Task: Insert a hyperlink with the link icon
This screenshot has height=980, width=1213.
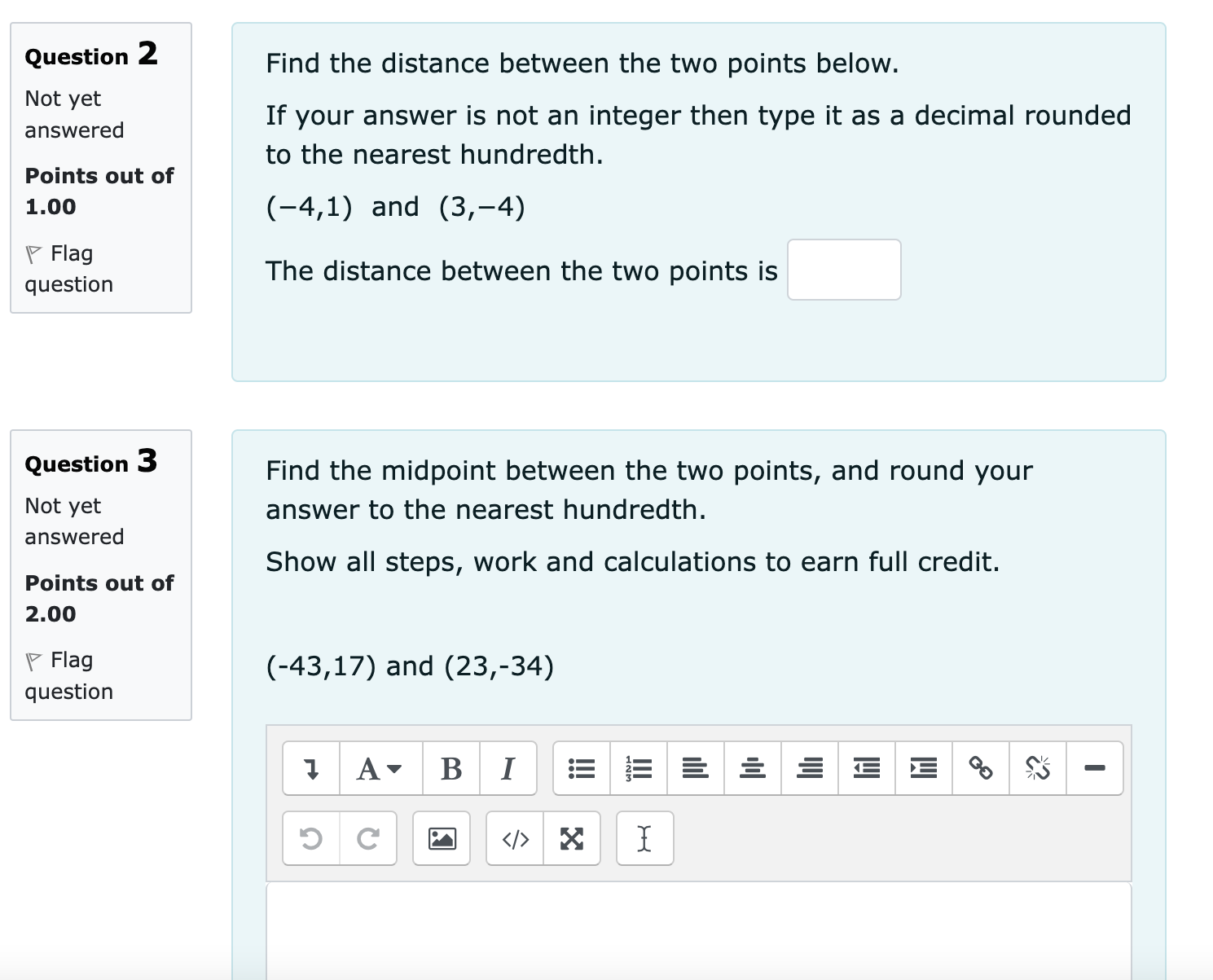Action: (979, 767)
